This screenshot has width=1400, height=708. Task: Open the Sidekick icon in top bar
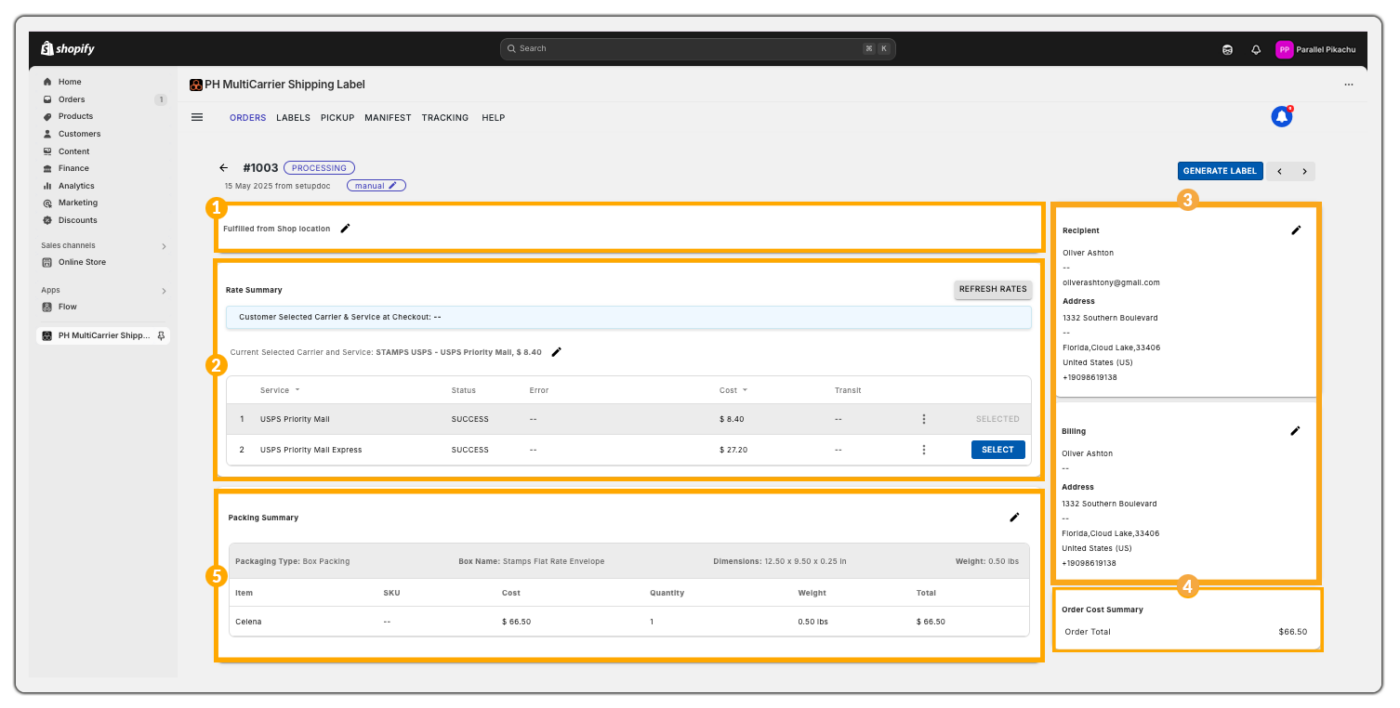point(1227,49)
